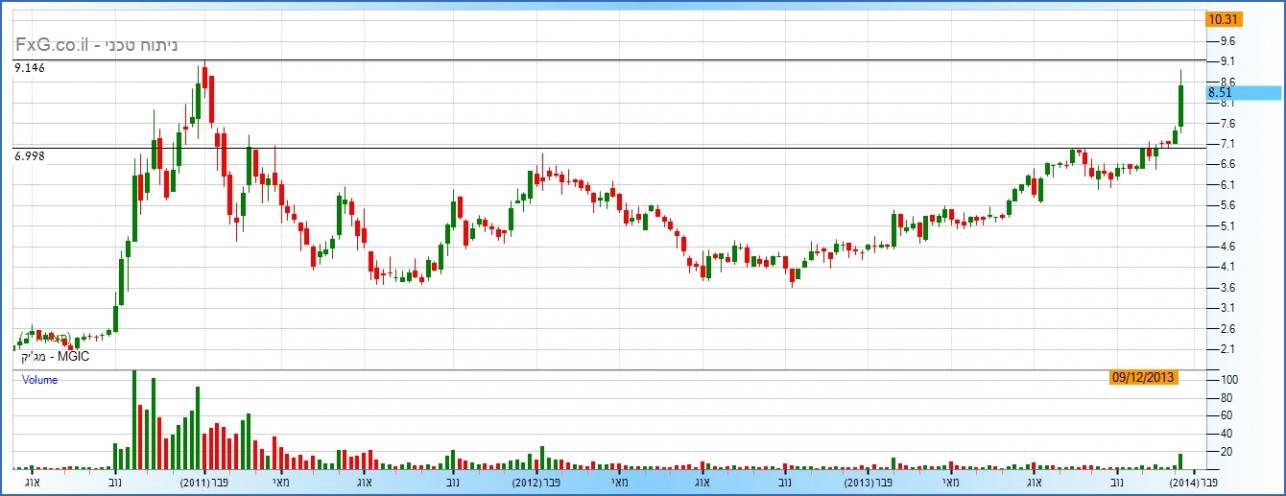Click the orange 10.31 price tag

pos(1223,19)
